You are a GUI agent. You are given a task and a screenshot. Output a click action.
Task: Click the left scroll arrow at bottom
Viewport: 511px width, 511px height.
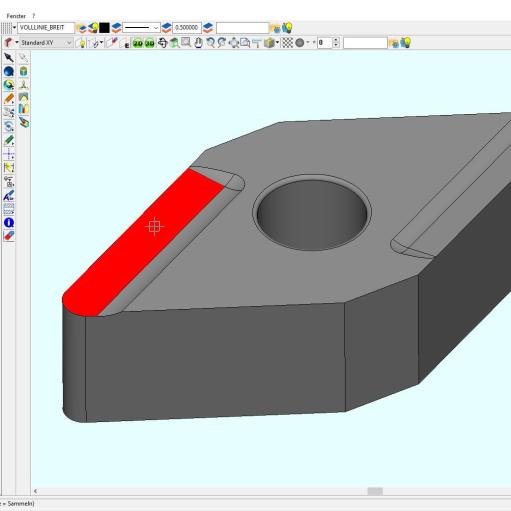35,491
